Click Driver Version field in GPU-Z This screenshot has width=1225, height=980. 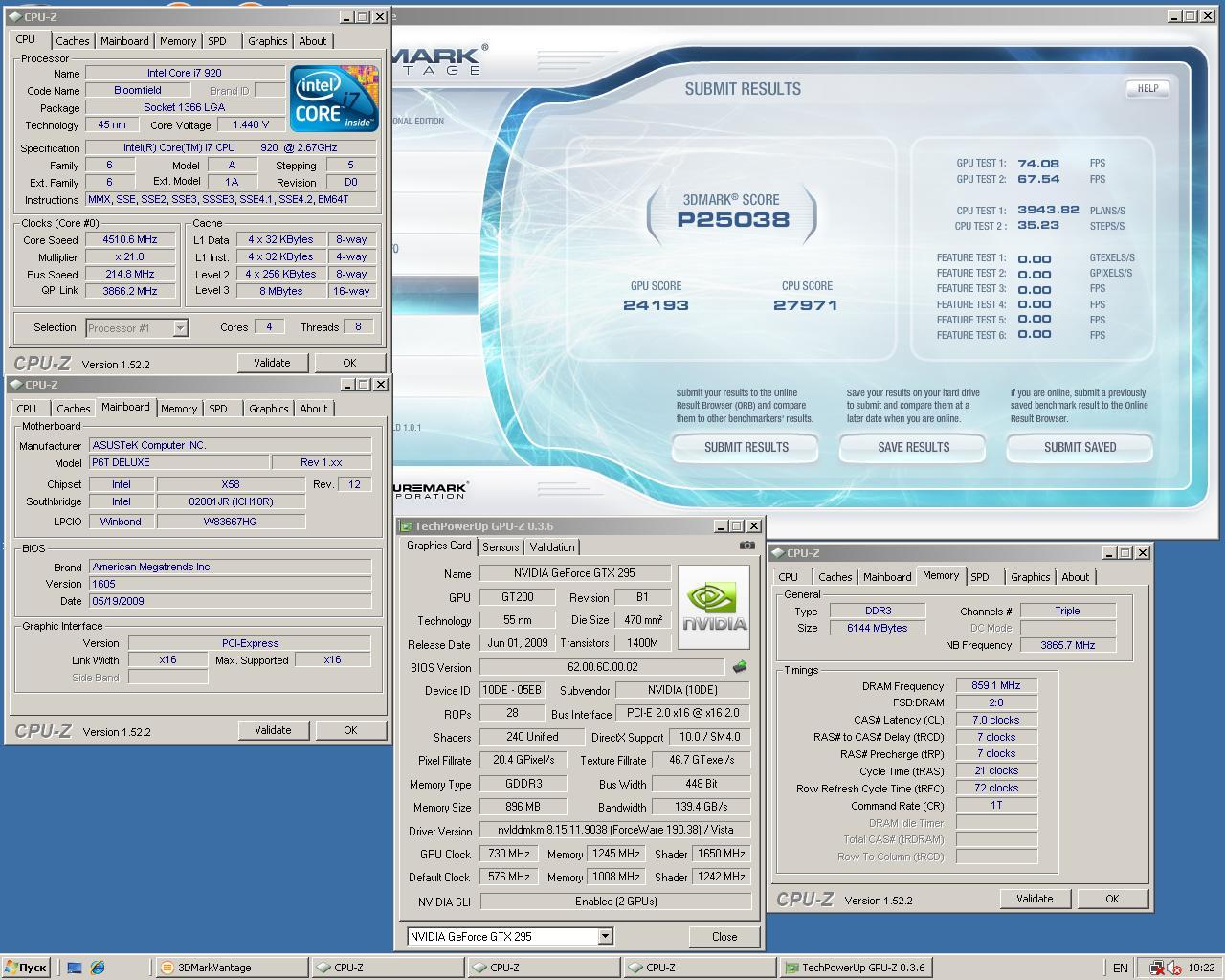615,830
